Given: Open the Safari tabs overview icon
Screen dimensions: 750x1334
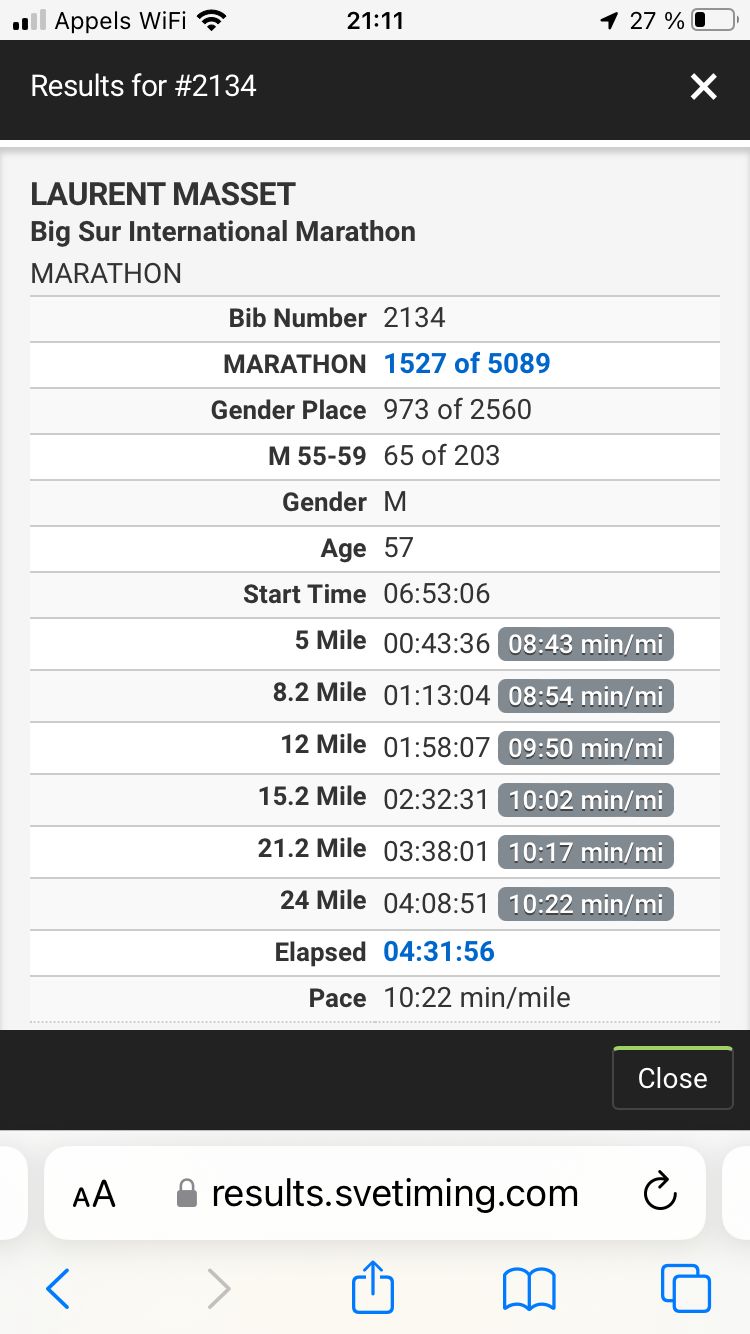Looking at the screenshot, I should pyautogui.click(x=685, y=1288).
